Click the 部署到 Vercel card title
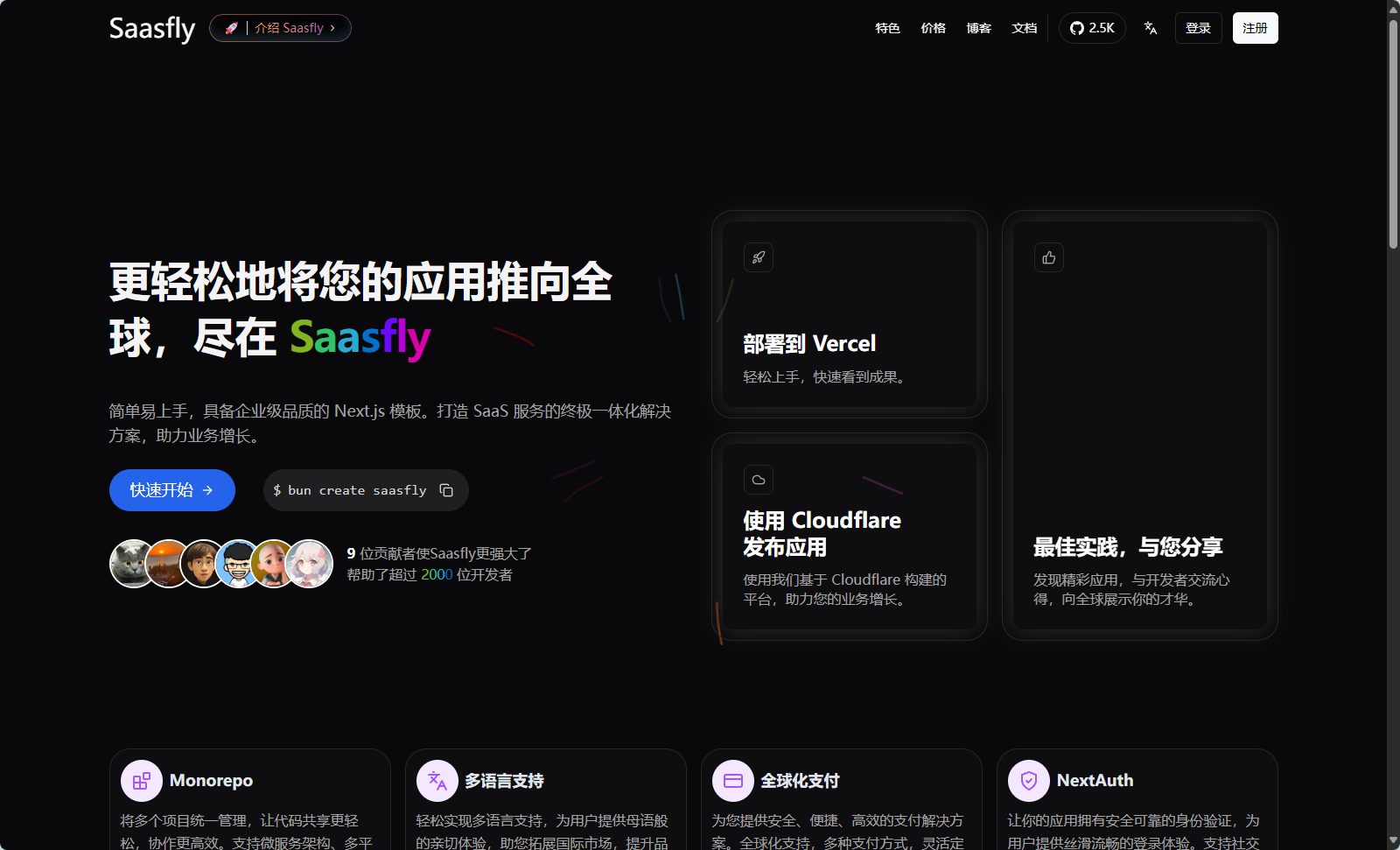Image resolution: width=1400 pixels, height=850 pixels. [x=809, y=344]
